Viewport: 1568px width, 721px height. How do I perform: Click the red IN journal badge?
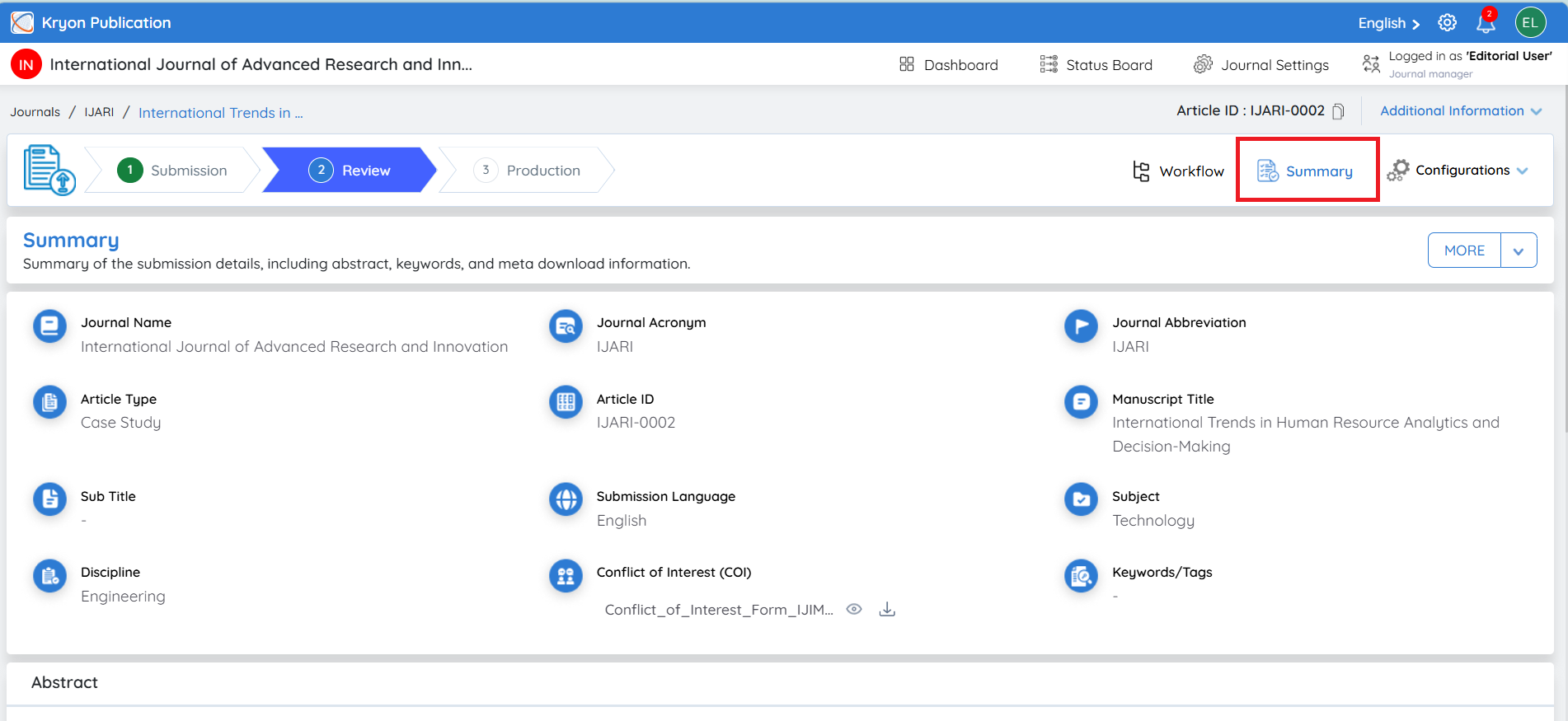click(26, 64)
